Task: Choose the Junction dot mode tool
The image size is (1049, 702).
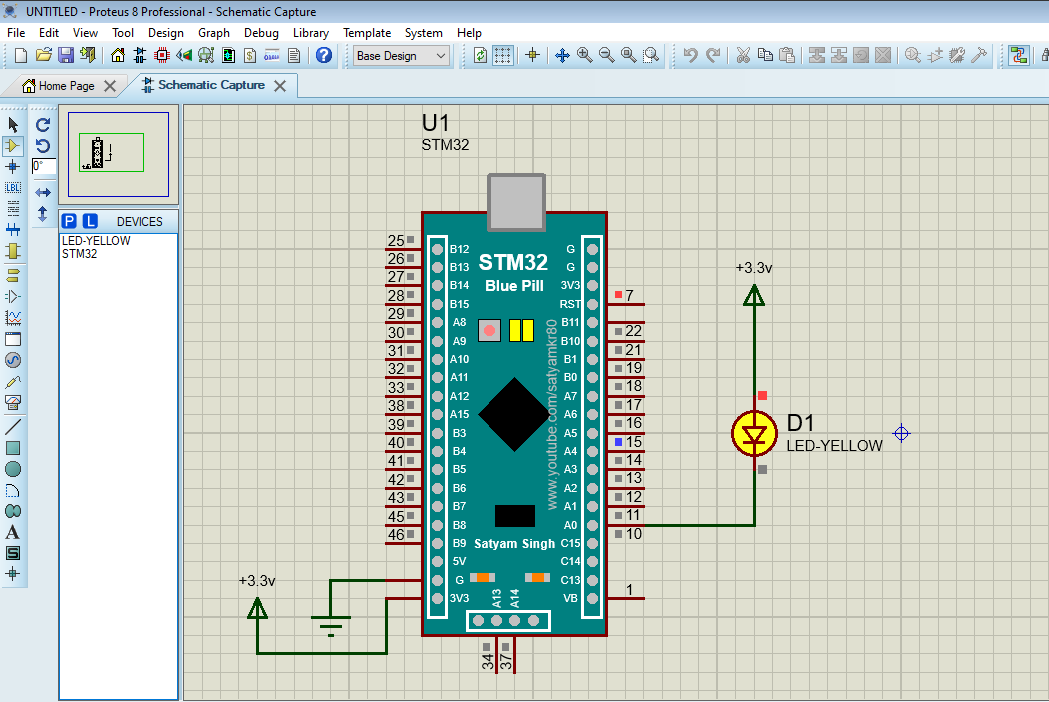Action: pos(13,167)
